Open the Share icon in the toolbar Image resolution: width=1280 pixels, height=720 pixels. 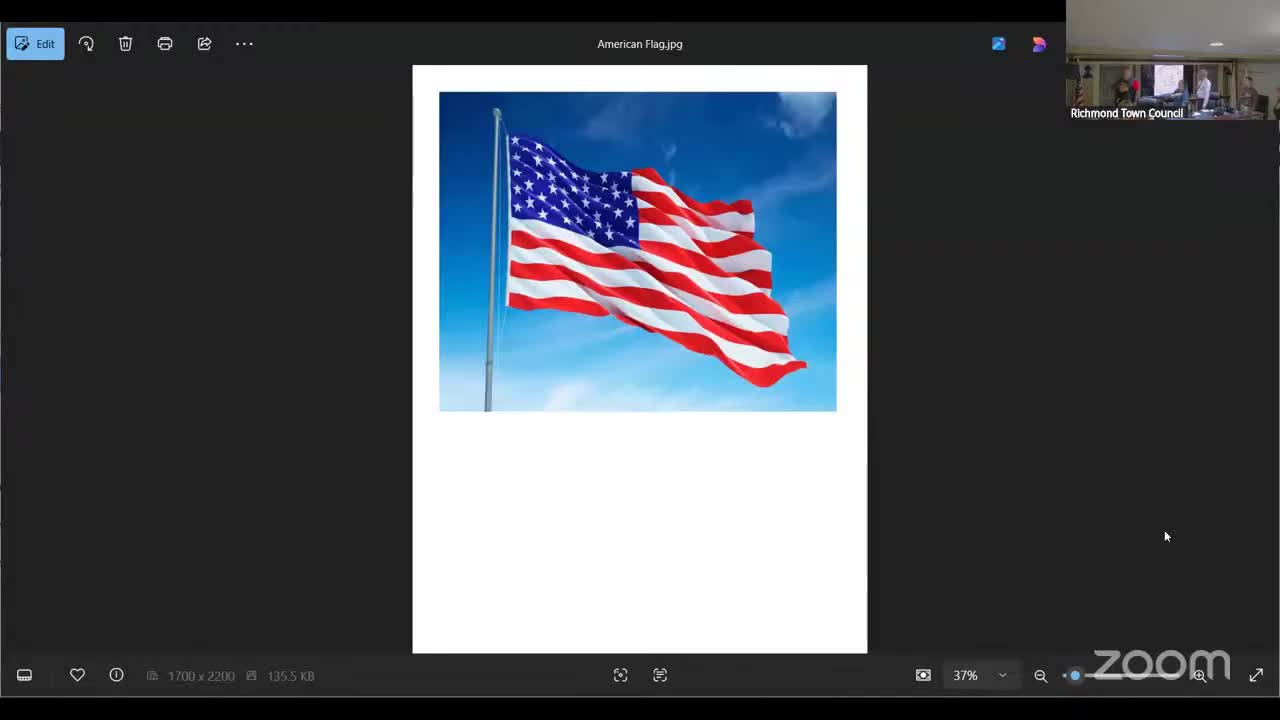(x=204, y=44)
